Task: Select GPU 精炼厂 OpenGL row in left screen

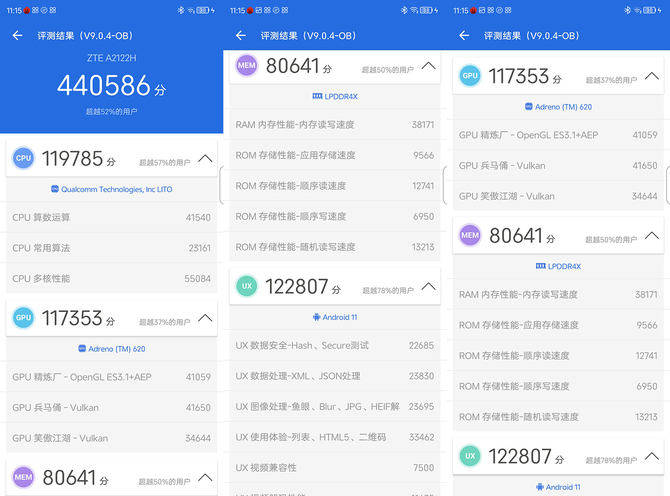Action: [x=112, y=377]
